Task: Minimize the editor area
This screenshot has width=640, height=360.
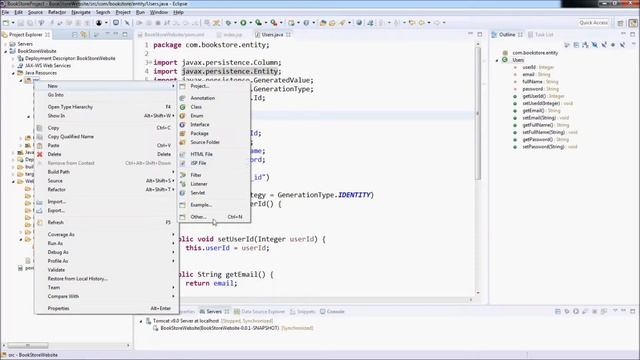Action: (x=471, y=34)
